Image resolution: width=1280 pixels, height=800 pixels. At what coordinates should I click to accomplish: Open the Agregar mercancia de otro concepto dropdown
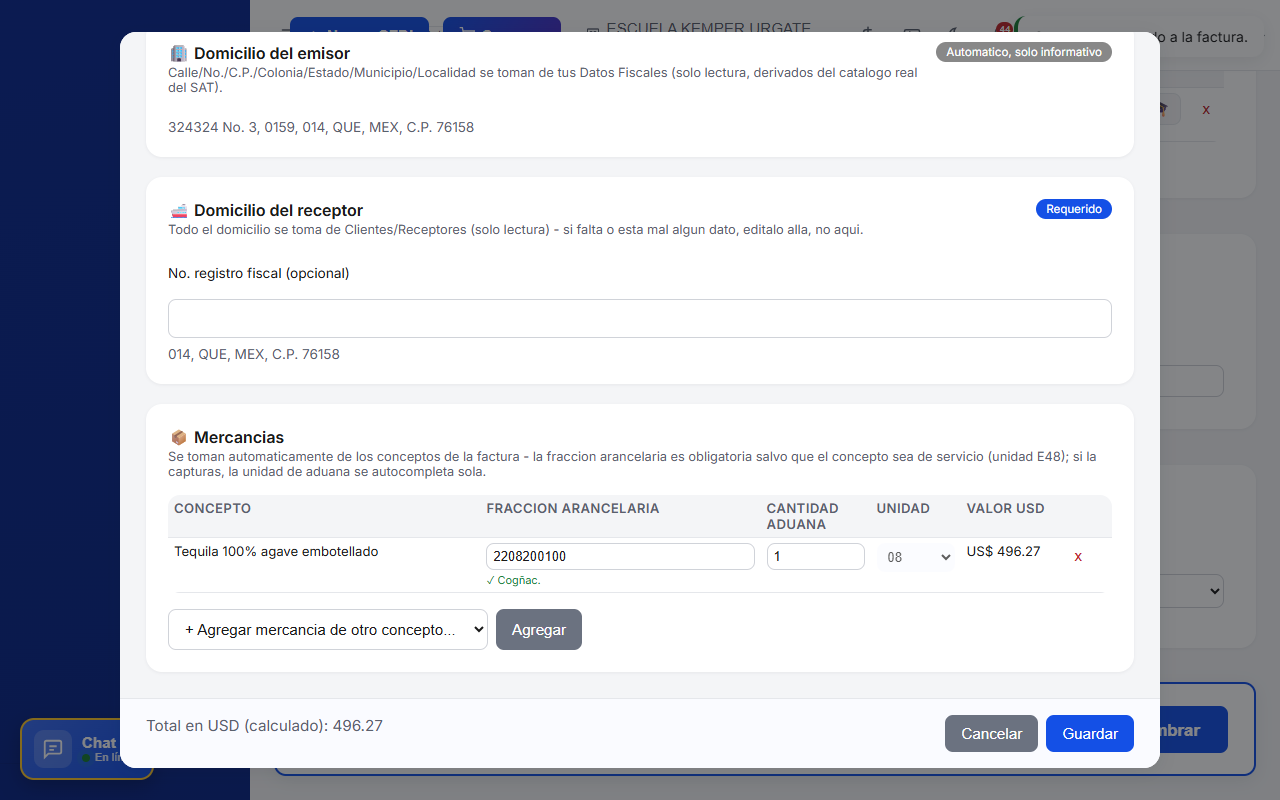tap(328, 630)
